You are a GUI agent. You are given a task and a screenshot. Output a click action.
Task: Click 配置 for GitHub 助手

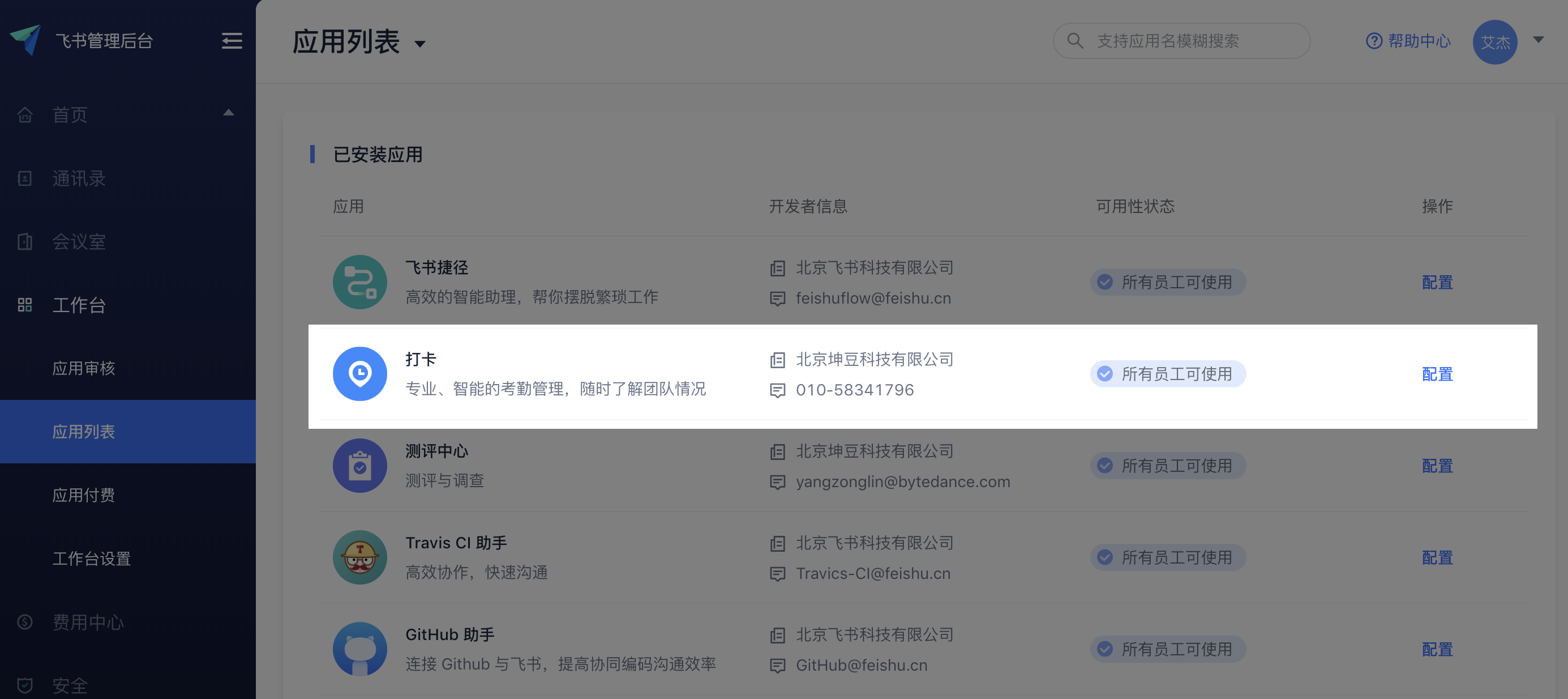pos(1437,650)
